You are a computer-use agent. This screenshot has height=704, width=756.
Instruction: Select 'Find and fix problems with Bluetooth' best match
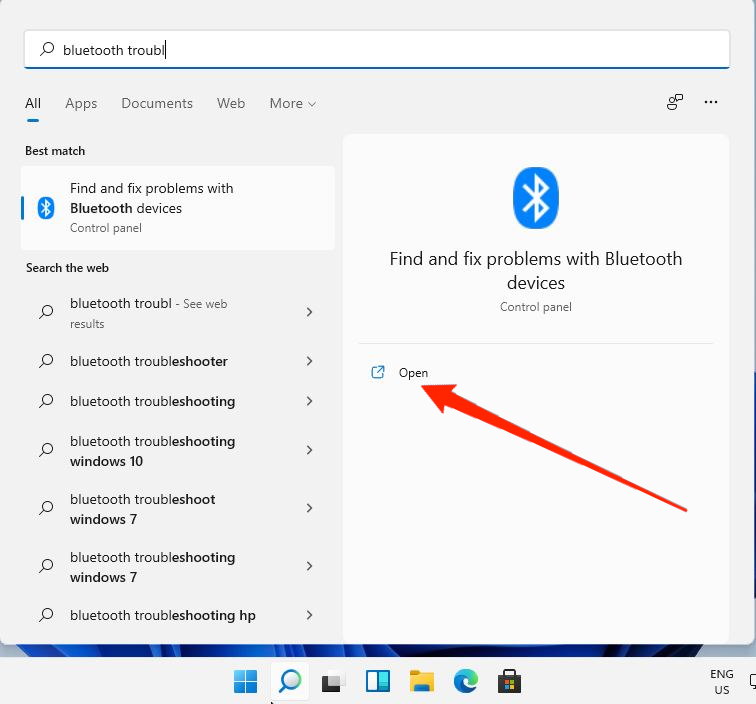click(178, 207)
